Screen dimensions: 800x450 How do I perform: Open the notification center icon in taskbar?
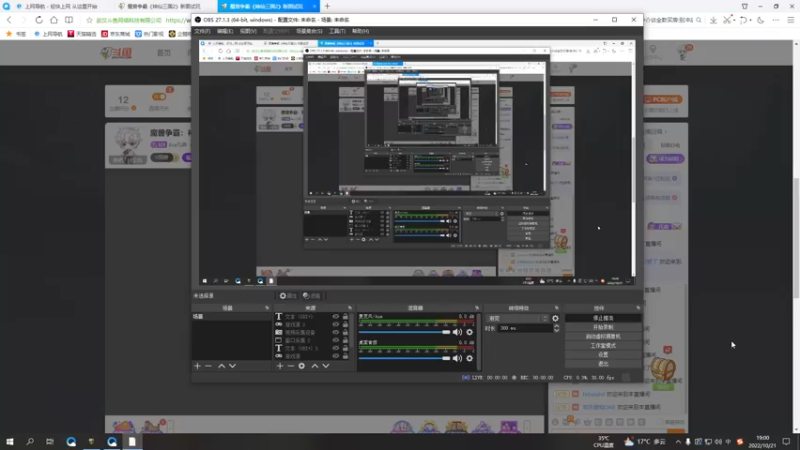point(786,441)
